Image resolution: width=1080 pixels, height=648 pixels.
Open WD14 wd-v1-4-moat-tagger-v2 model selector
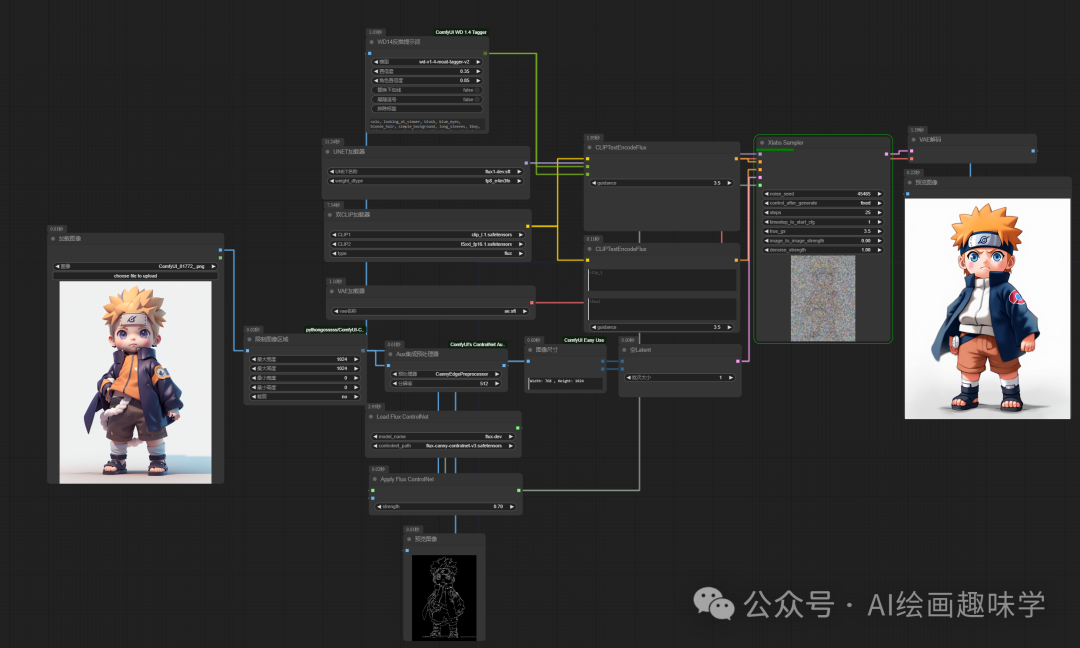tap(427, 62)
